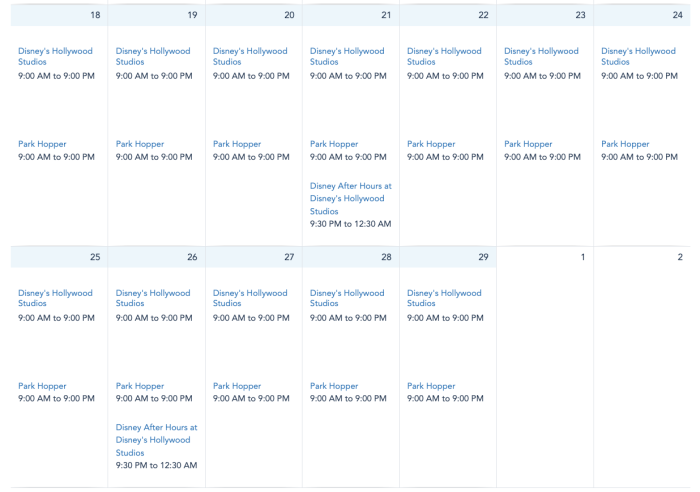Select Disney After Hours link on the 26th
Image resolution: width=700 pixels, height=492 pixels.
156,440
